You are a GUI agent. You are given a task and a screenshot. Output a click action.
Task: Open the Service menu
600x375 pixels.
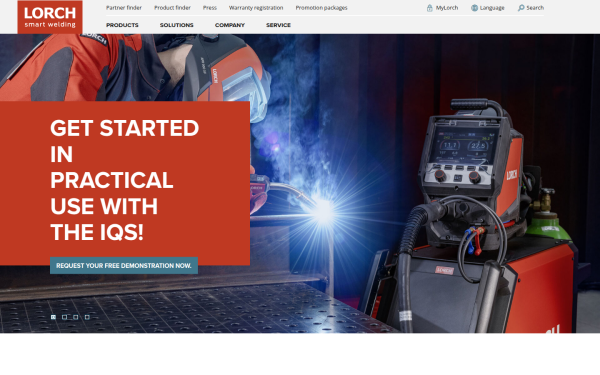coord(278,25)
